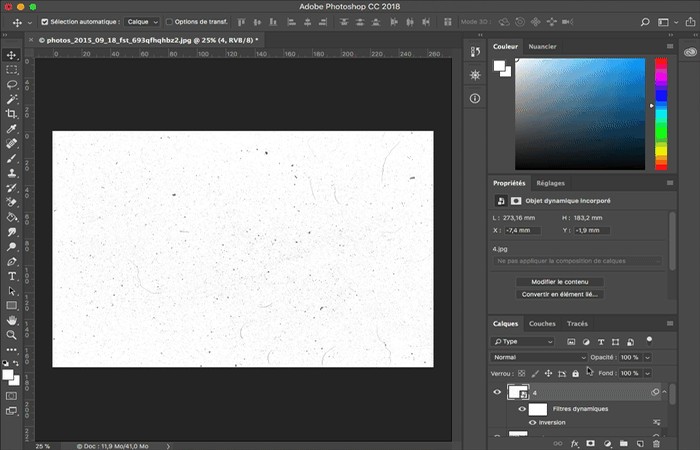Click the layer style fx icon
The height and width of the screenshot is (450, 700).
coord(575,443)
